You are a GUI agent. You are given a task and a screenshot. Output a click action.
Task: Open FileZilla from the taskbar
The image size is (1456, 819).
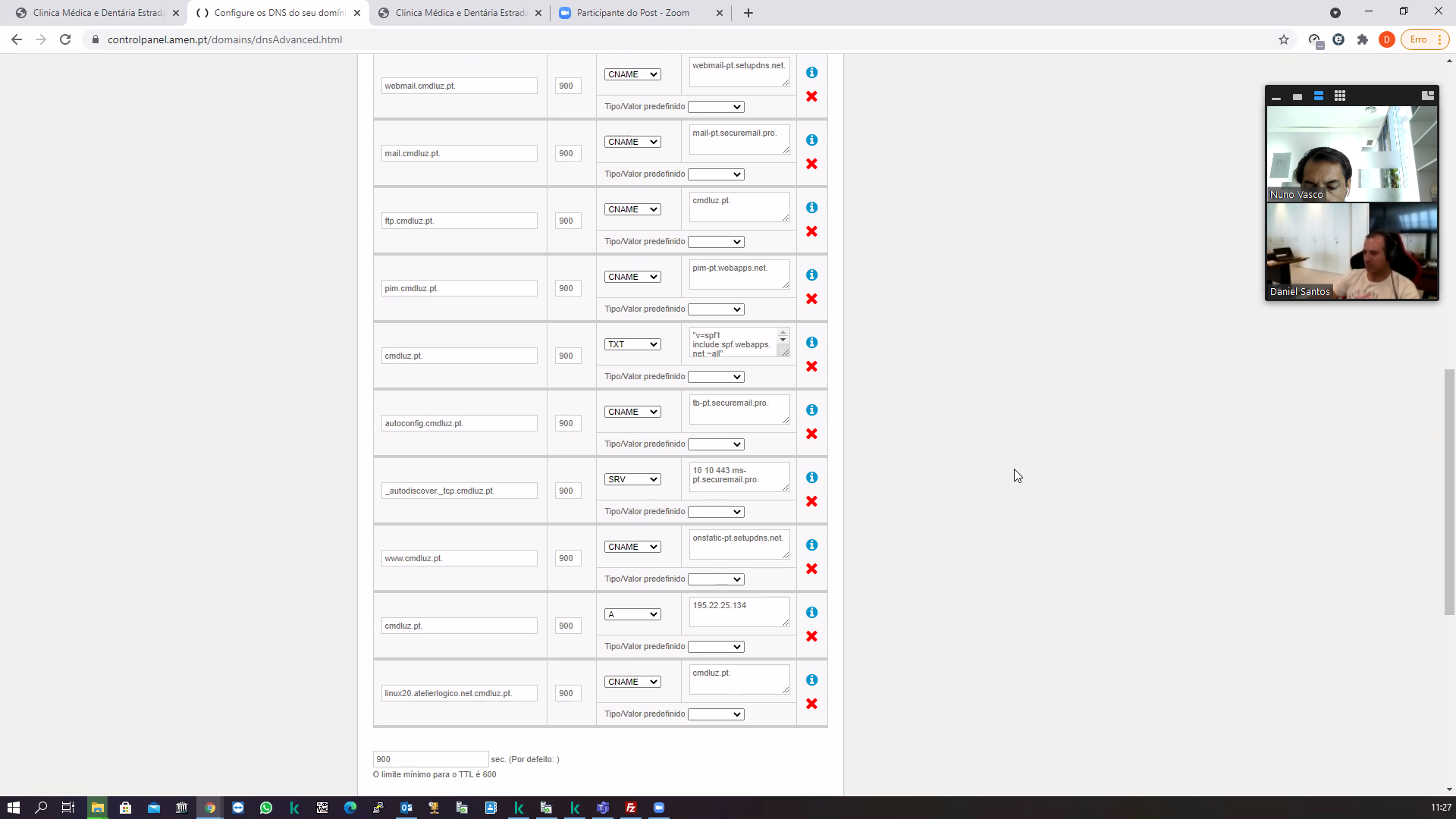pos(631,808)
